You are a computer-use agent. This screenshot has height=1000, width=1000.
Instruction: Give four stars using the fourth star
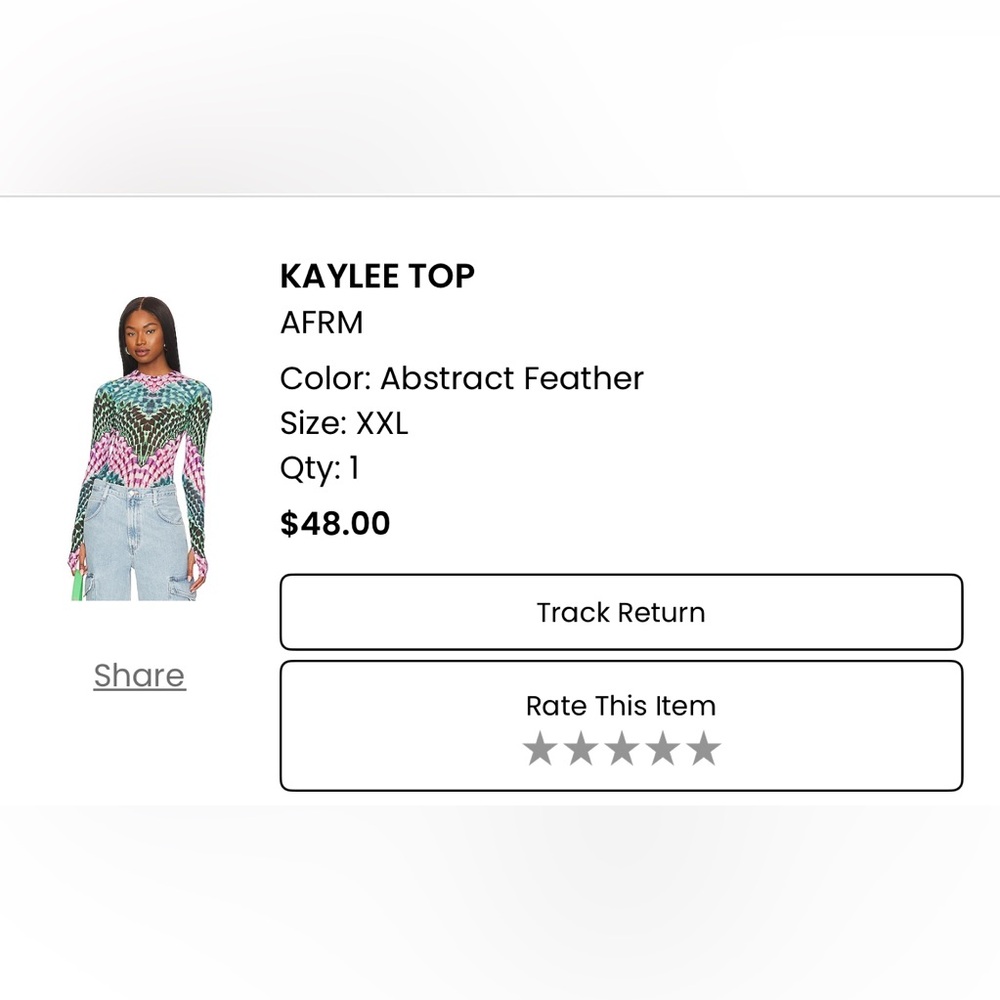[663, 747]
